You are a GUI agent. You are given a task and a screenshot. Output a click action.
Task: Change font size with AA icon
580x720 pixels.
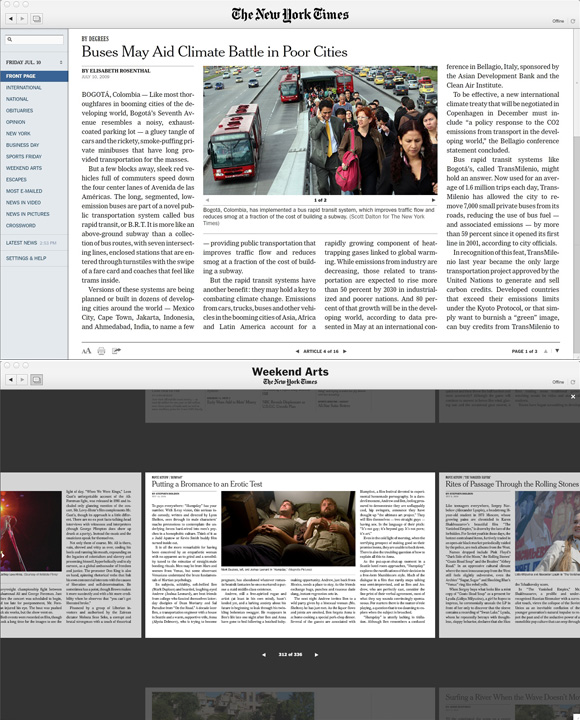pyautogui.click(x=86, y=351)
